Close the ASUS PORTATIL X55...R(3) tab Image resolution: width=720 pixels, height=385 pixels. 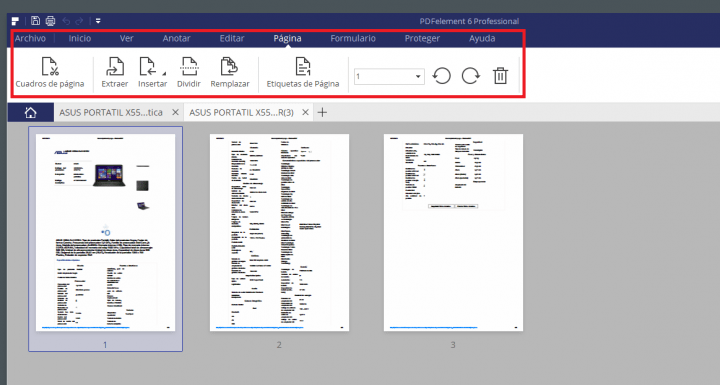pos(305,113)
